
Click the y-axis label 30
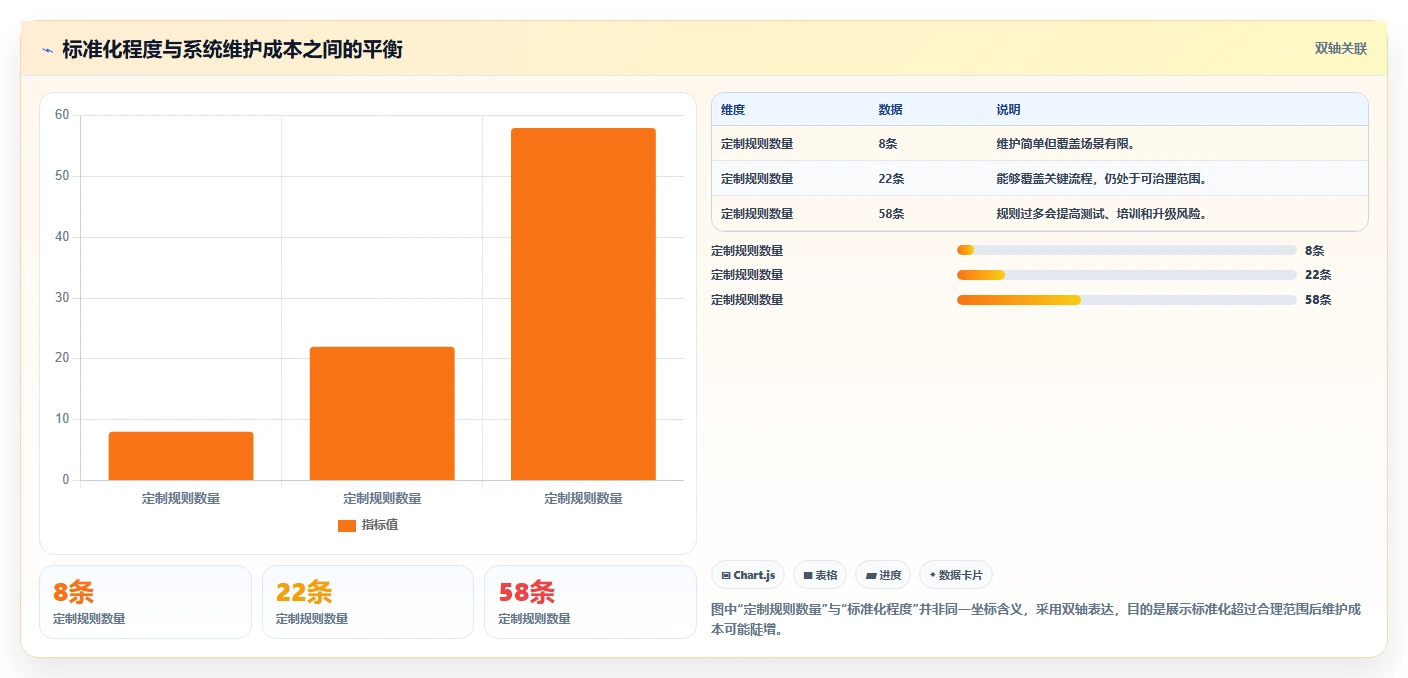tap(62, 298)
